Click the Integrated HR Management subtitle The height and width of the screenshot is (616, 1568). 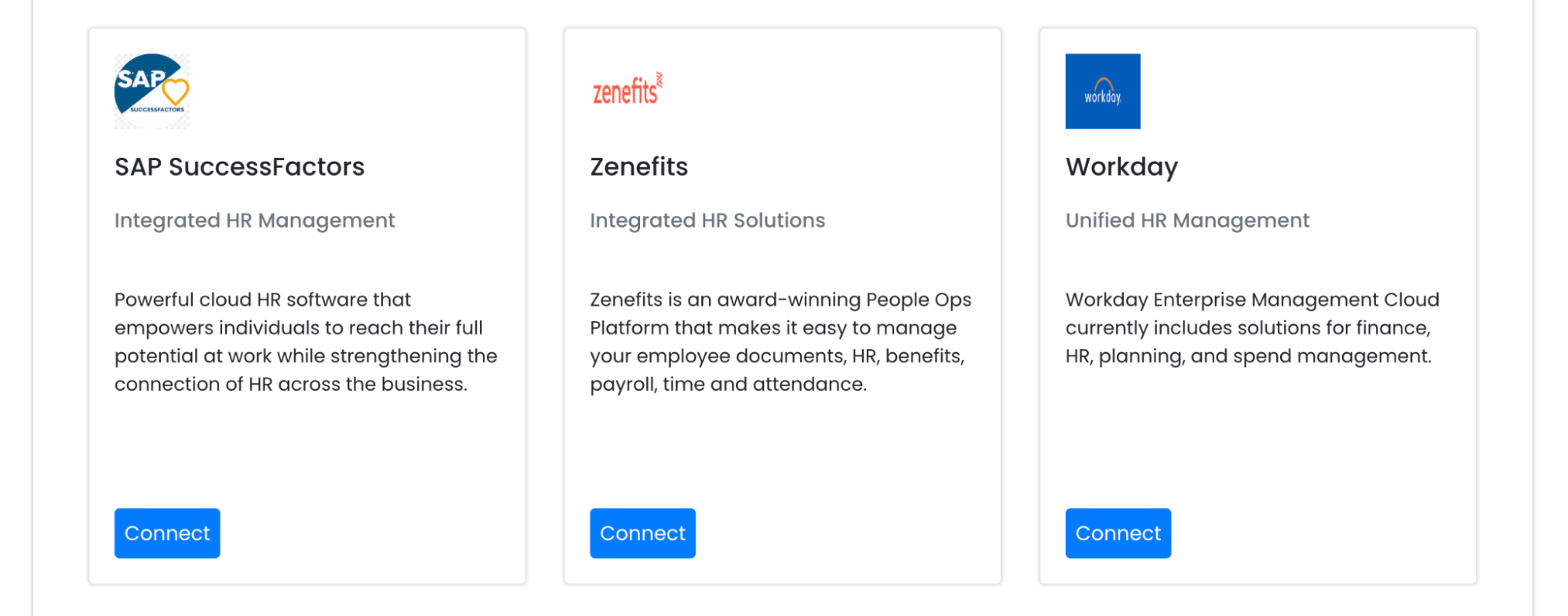pyautogui.click(x=254, y=221)
